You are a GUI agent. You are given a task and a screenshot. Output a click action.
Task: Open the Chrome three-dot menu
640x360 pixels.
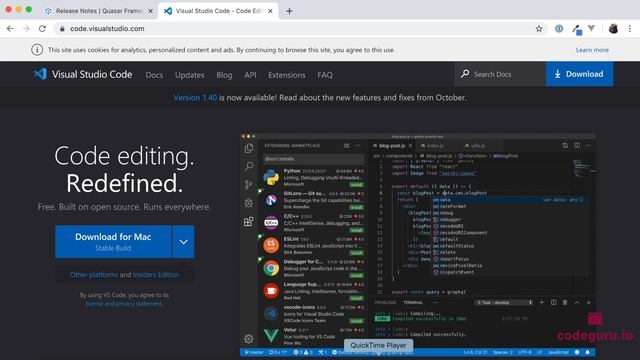(x=630, y=29)
